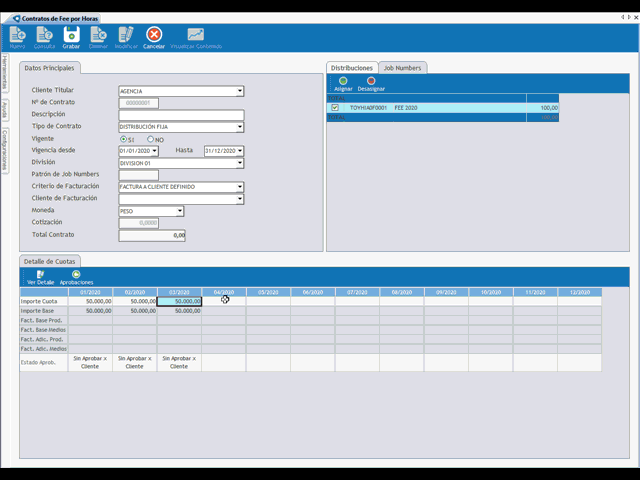This screenshot has width=640, height=480.
Task: Click the Nuevo toolbar icon
Action: coord(17,36)
